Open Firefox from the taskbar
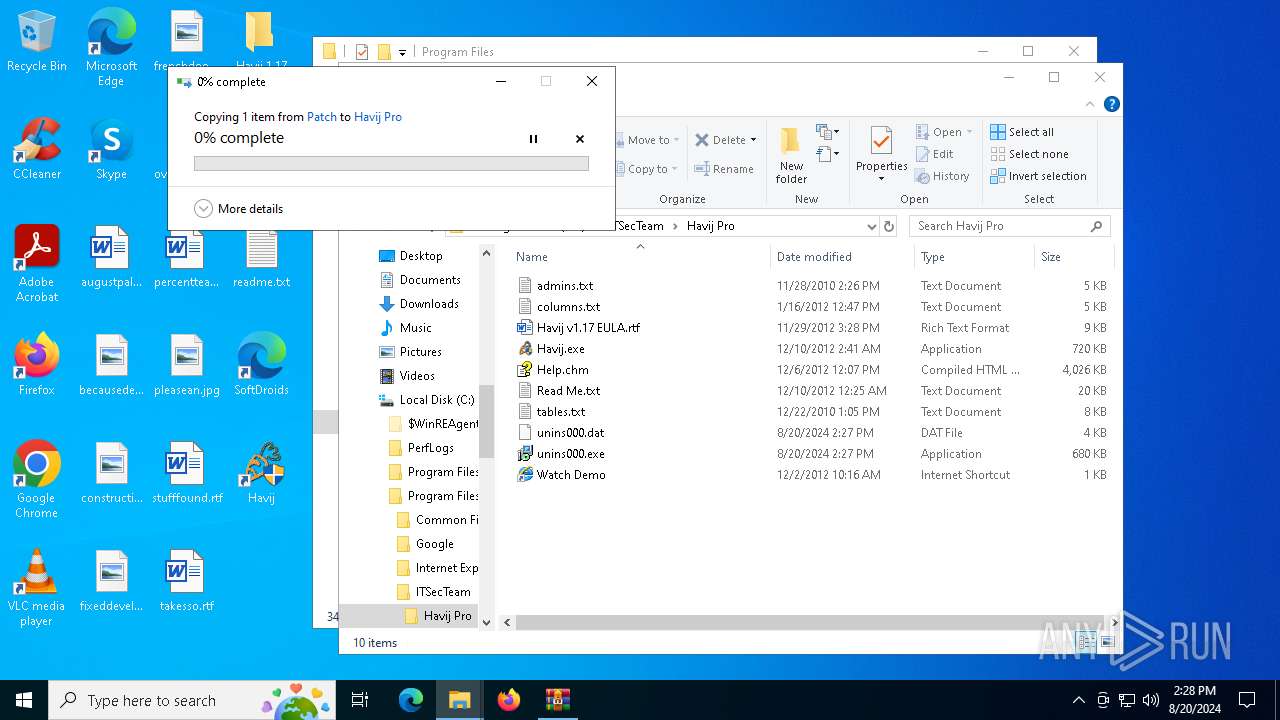The width and height of the screenshot is (1280, 720). pyautogui.click(x=509, y=700)
